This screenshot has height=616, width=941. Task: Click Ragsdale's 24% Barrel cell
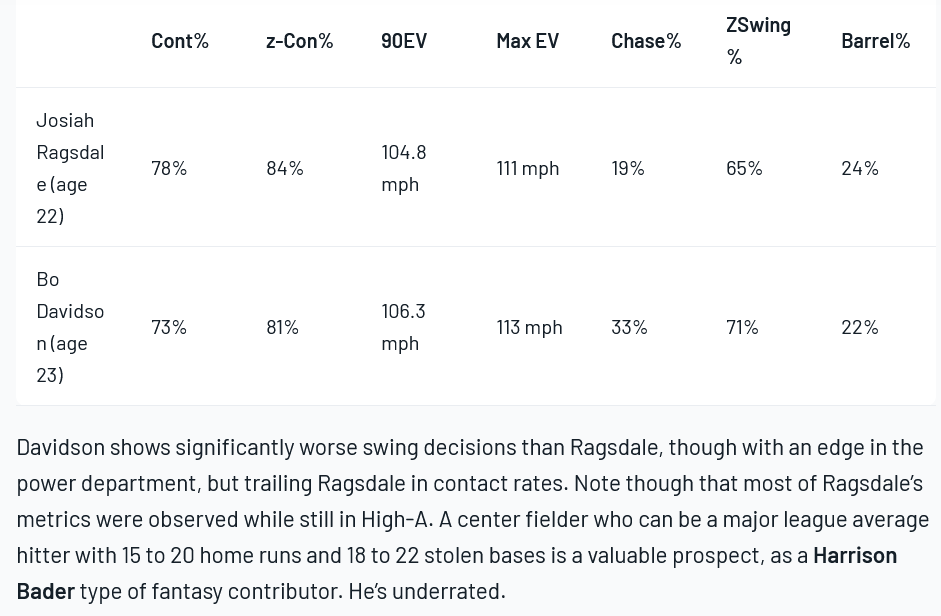click(x=860, y=168)
